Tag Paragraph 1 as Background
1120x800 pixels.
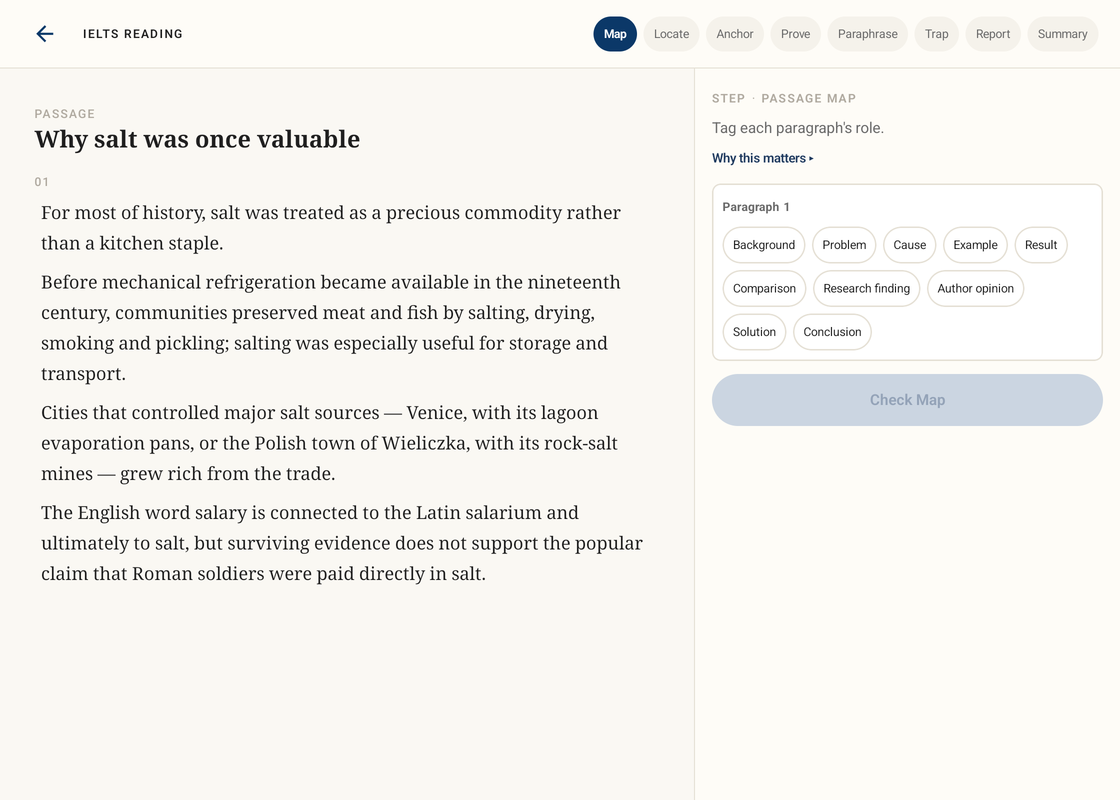(764, 245)
